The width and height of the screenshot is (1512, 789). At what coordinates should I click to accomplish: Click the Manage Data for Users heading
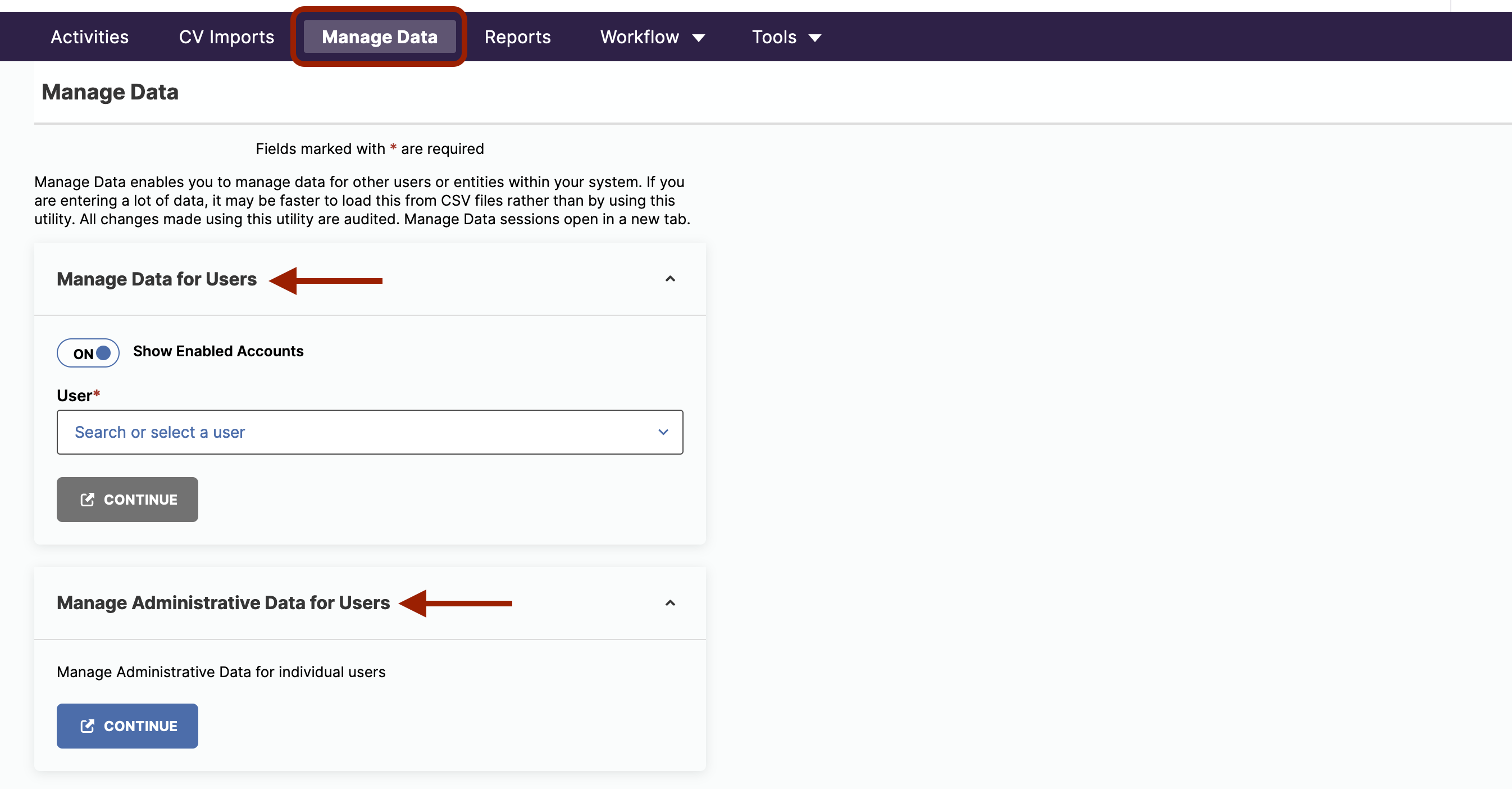tap(156, 279)
